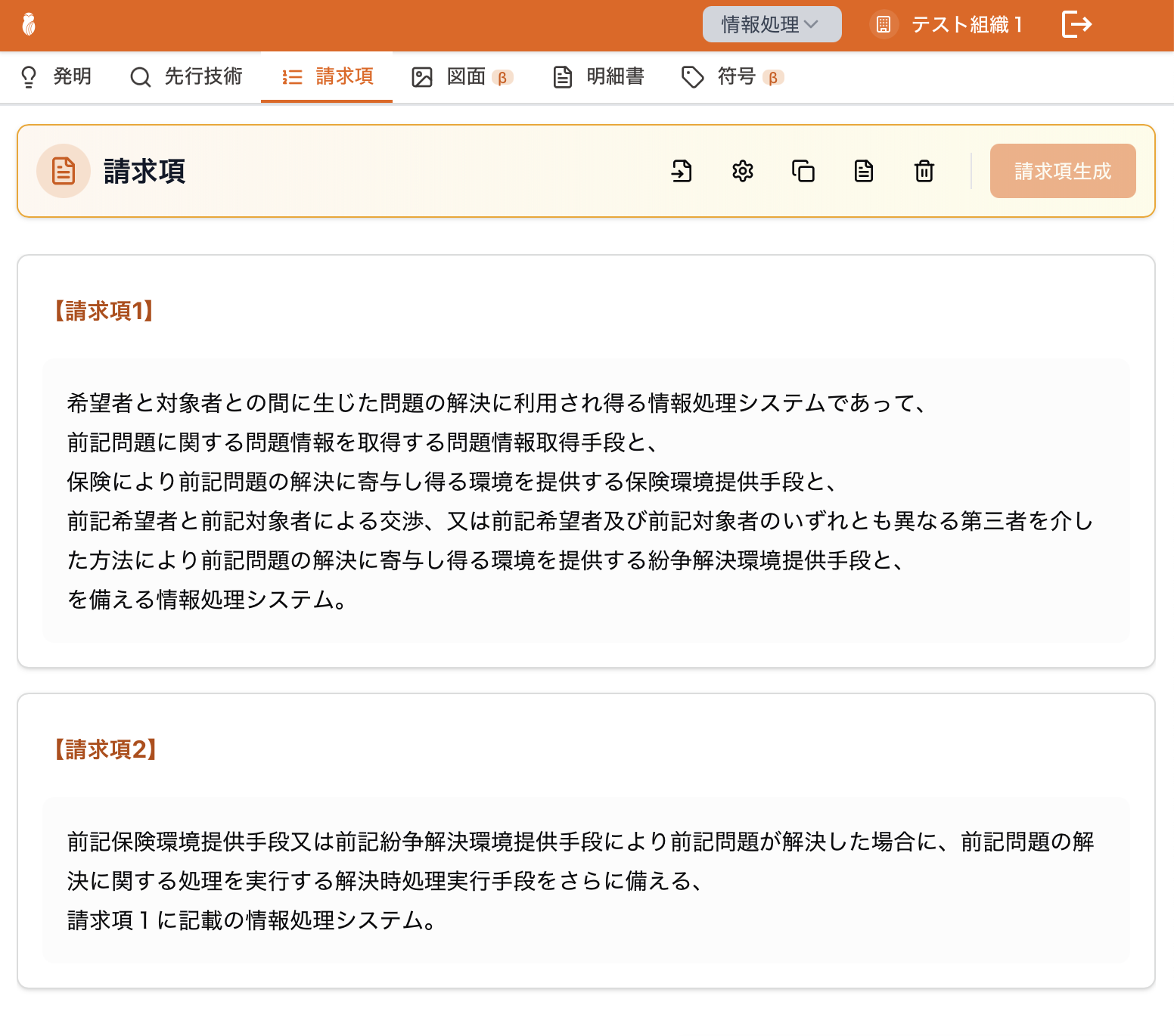Click テスト組織１ in the top bar

[968, 24]
